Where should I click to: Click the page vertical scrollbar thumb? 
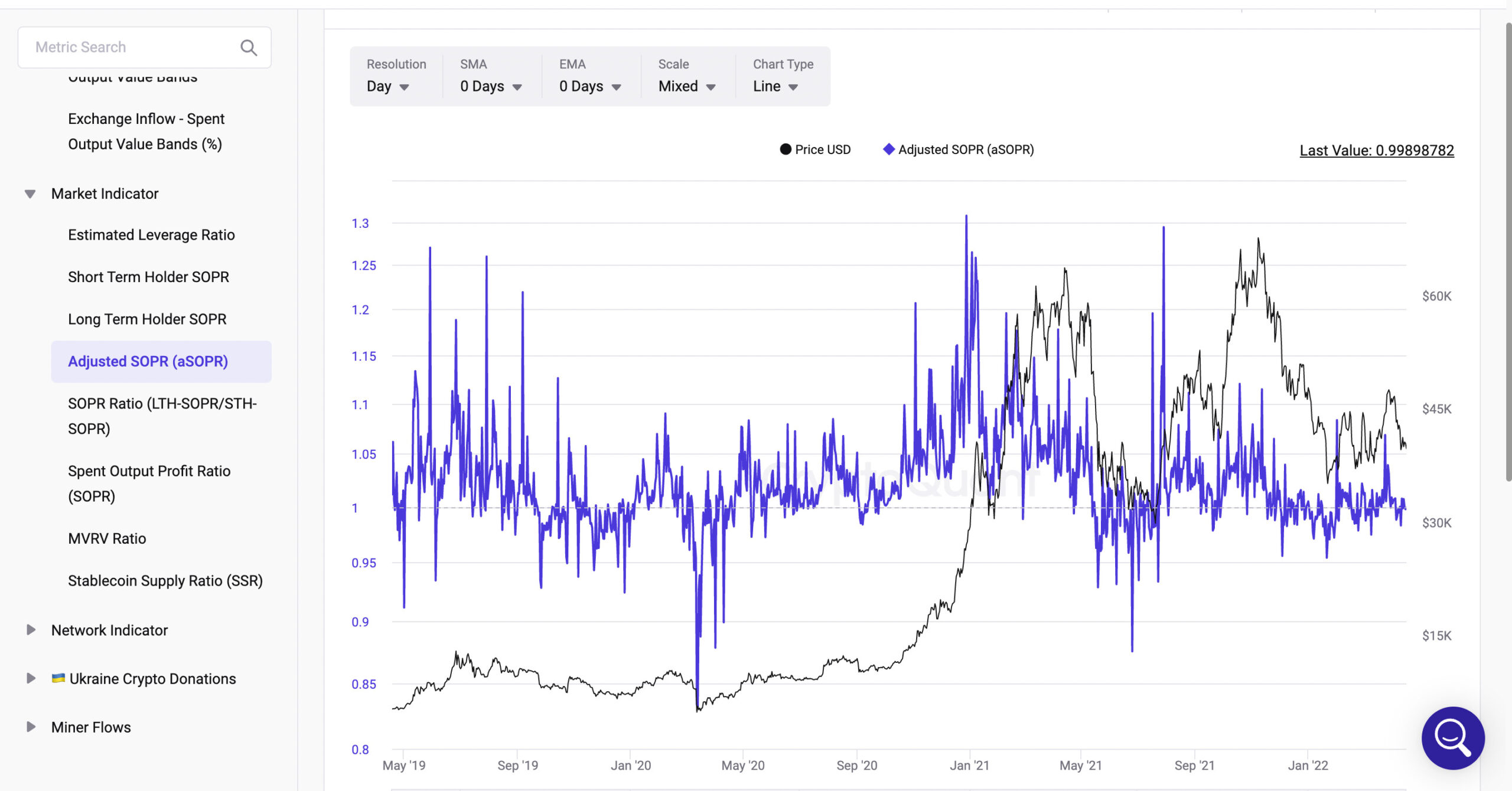[1508, 253]
